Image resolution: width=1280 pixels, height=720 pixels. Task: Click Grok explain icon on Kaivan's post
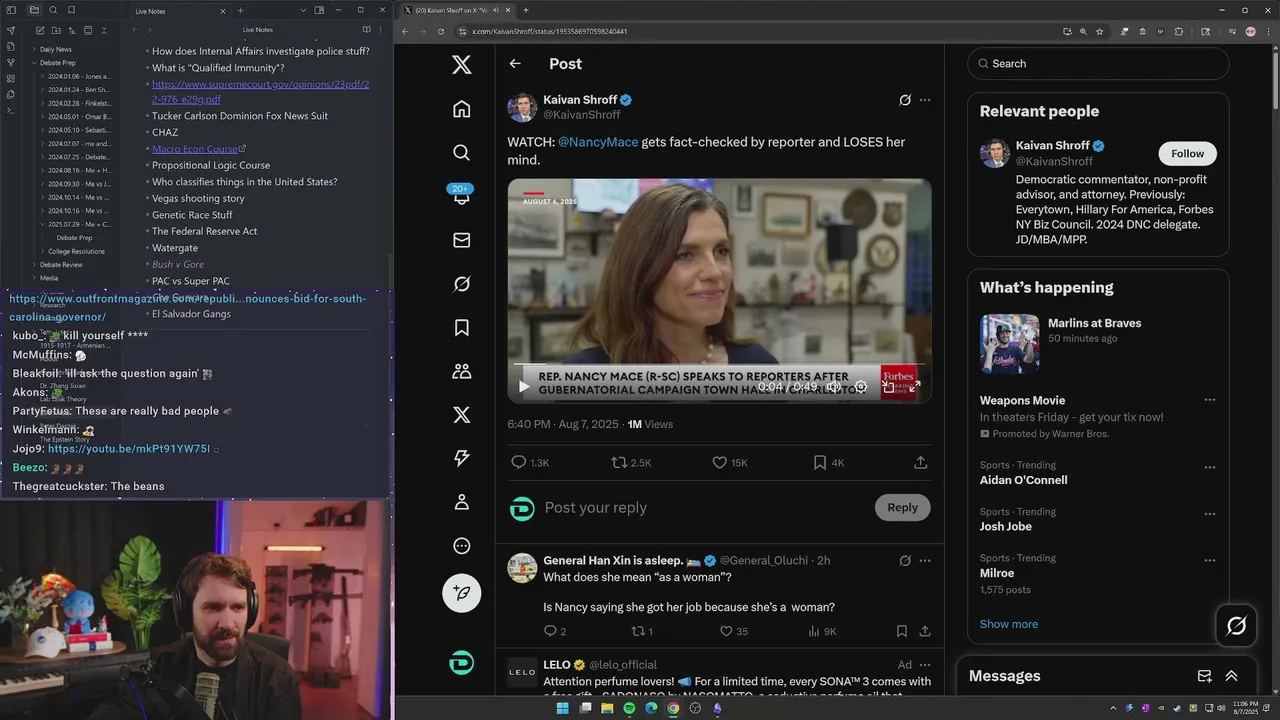[905, 100]
